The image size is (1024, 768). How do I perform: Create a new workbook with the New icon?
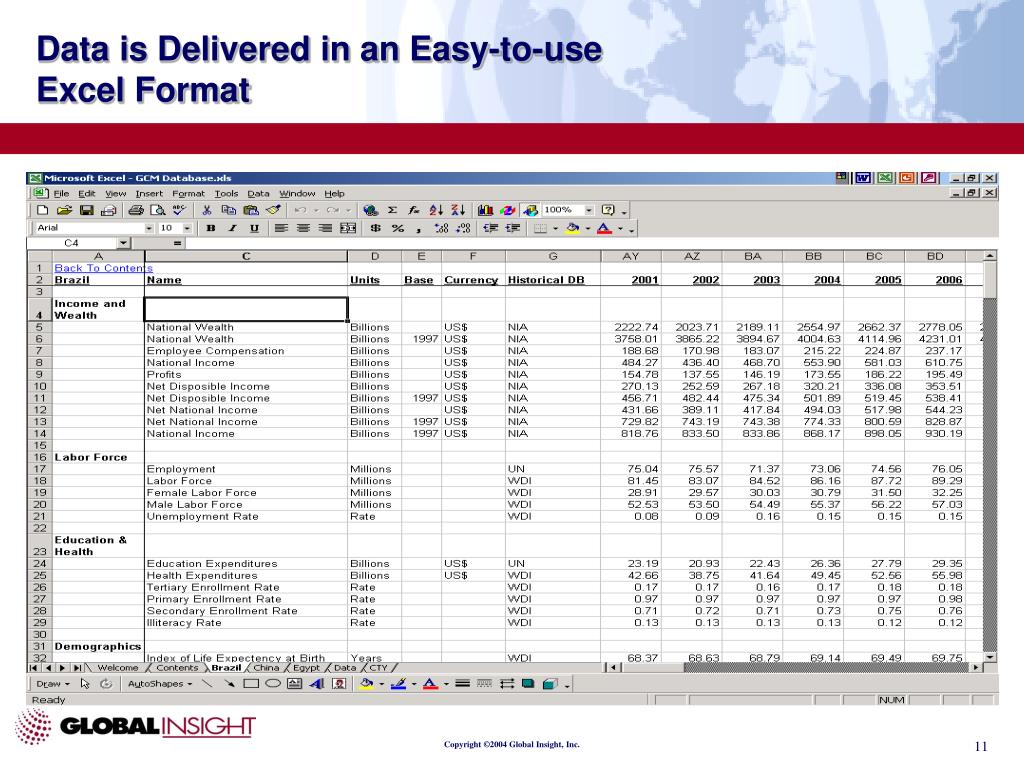(x=42, y=210)
